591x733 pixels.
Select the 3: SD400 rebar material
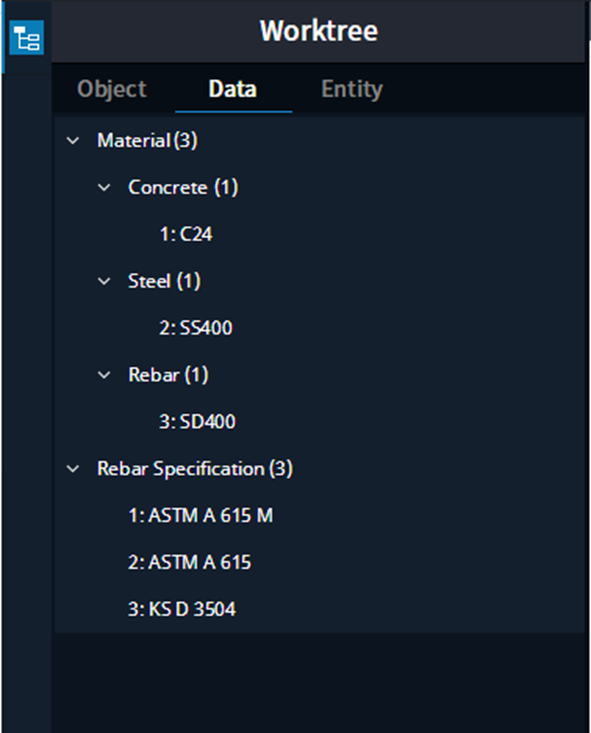coord(197,422)
